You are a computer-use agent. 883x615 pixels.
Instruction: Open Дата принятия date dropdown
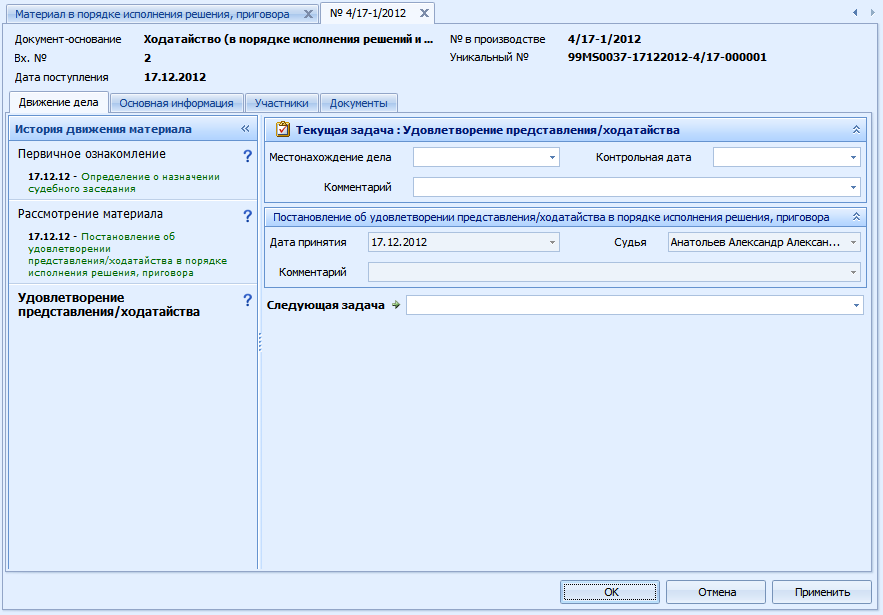552,242
